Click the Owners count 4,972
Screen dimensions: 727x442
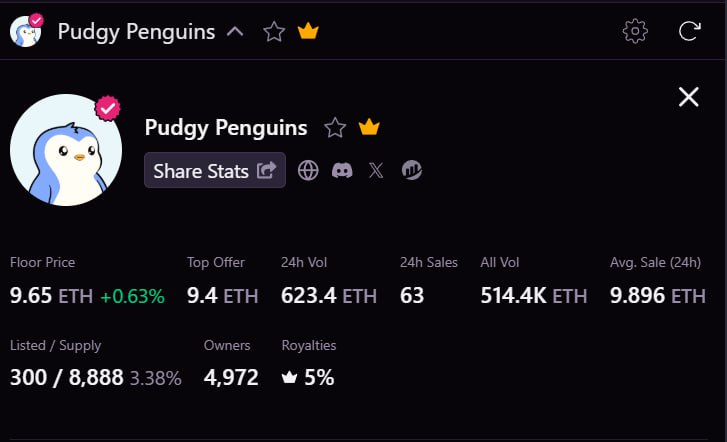tap(231, 377)
